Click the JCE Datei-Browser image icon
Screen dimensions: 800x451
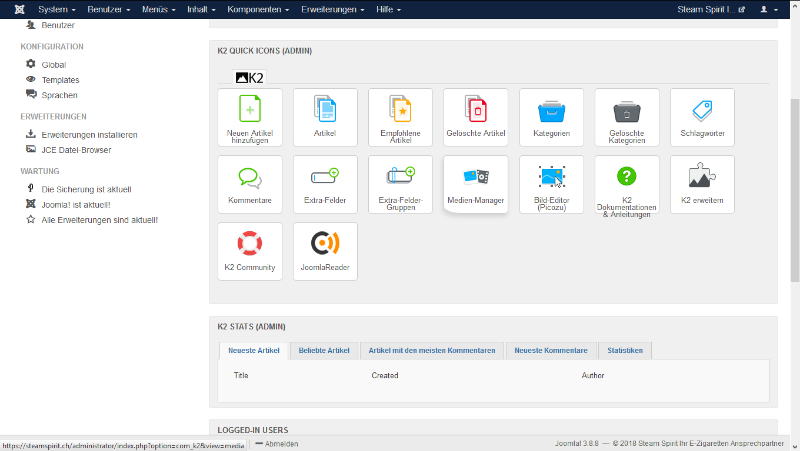pyautogui.click(x=31, y=149)
